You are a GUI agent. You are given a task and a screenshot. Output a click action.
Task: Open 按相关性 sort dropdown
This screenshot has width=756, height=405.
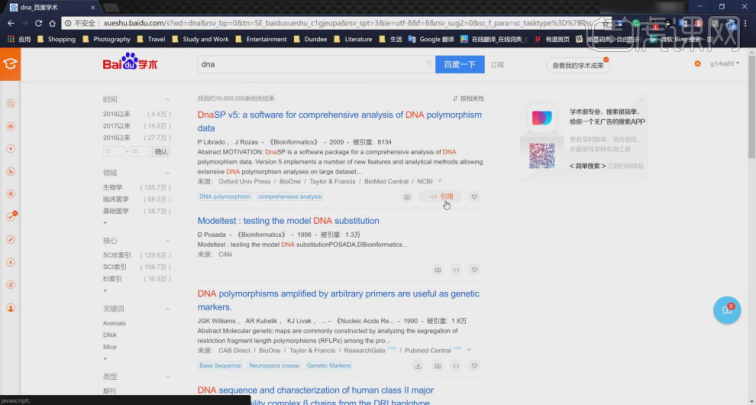point(468,98)
